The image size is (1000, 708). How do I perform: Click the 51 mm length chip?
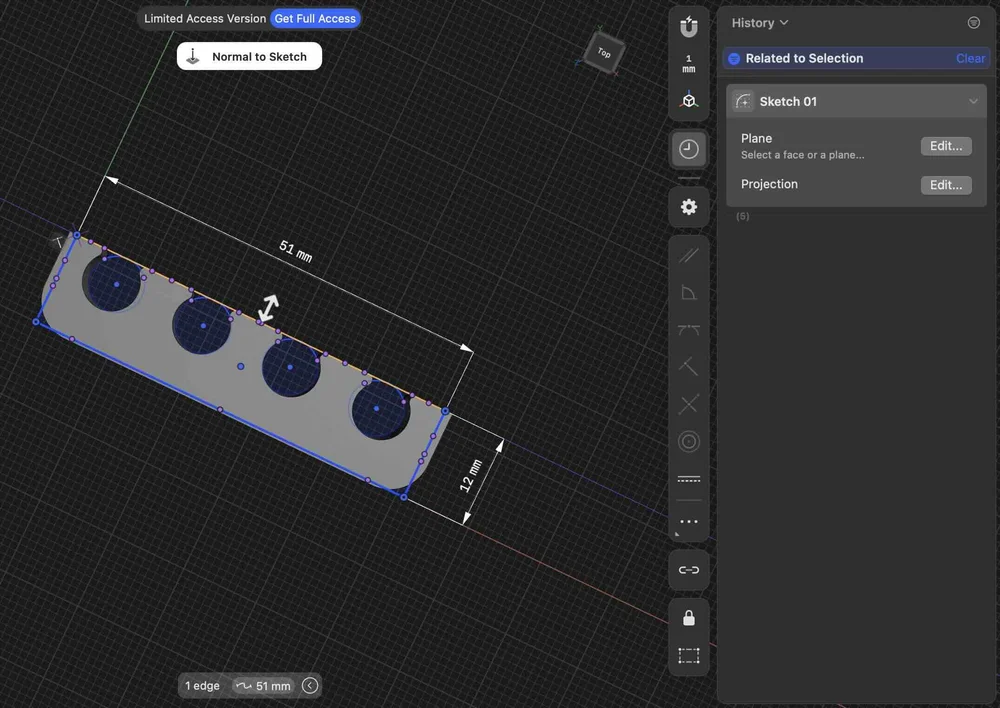[x=263, y=686]
